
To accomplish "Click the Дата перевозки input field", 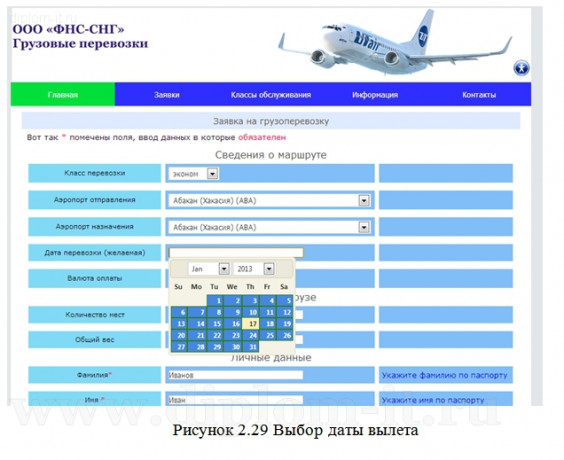I will coord(236,252).
